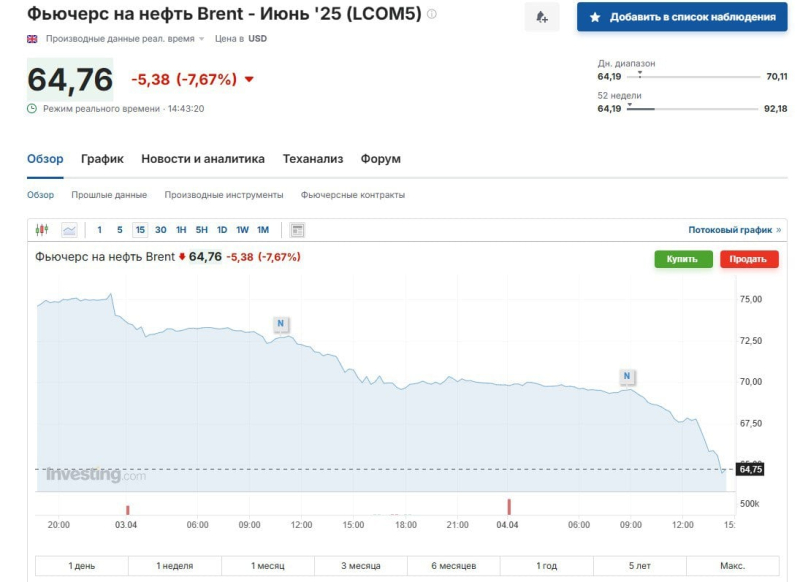The height and width of the screenshot is (582, 800).
Task: Open the first N news marker on chart
Action: 281,323
